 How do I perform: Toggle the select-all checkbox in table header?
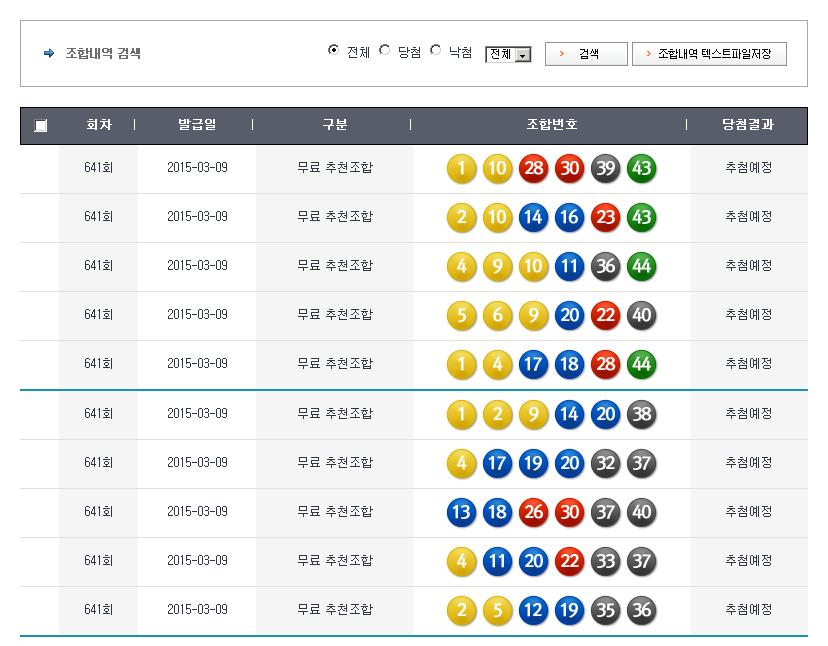coord(40,126)
